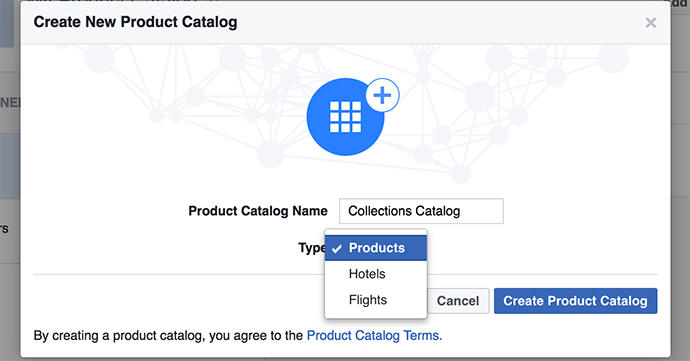Screen dimensions: 690x361
Task: Choose Flights as the catalog type
Action: click(x=376, y=300)
